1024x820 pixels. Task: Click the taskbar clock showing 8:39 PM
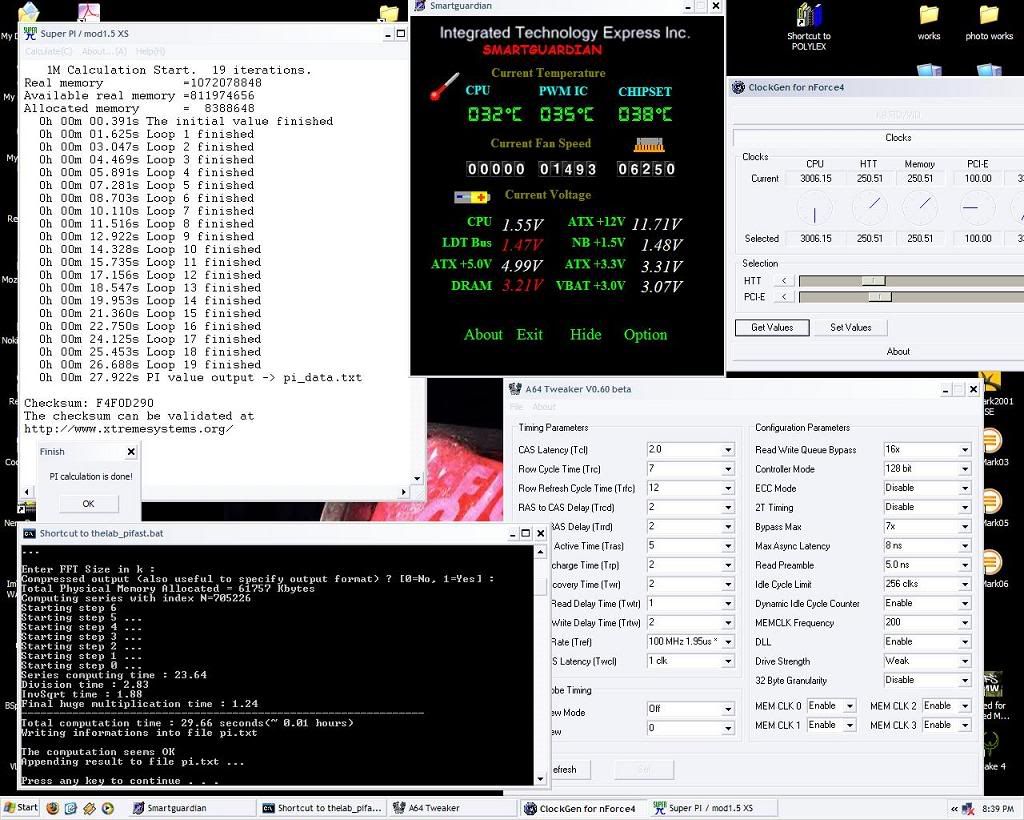997,809
